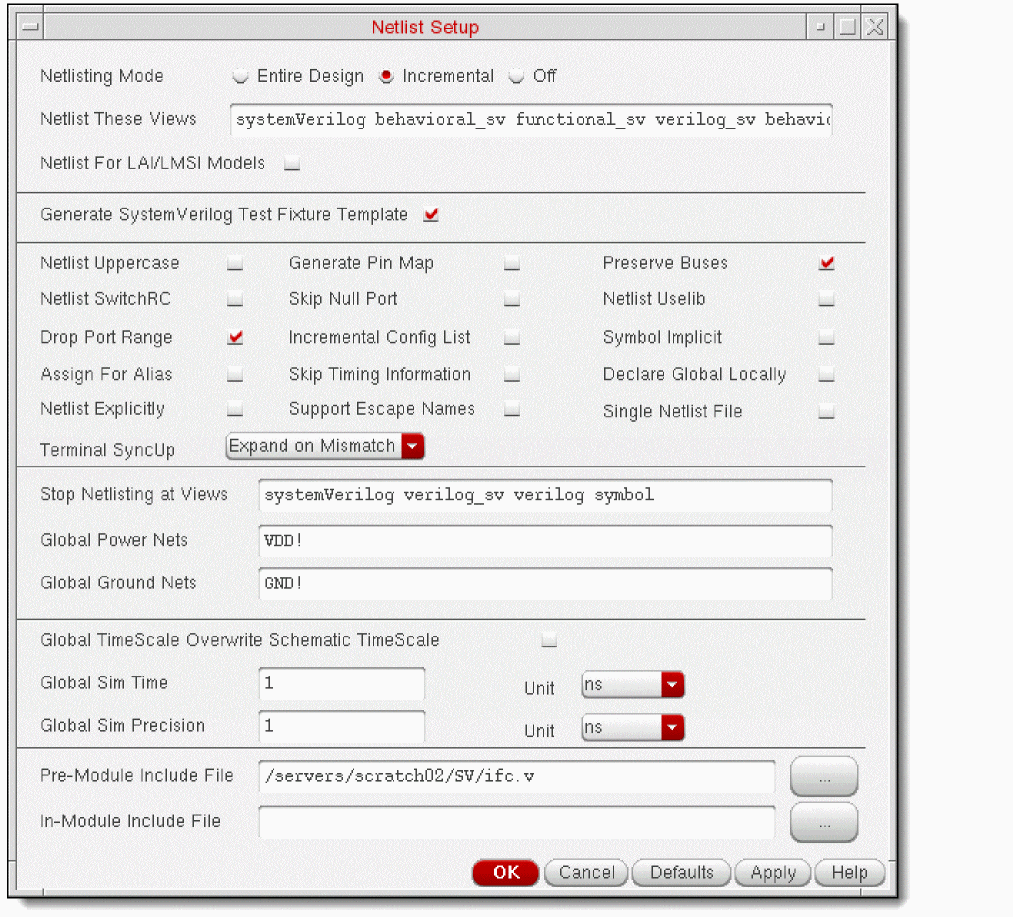Browse for Pre-Module Include File
The width and height of the screenshot is (1013, 917).
(x=823, y=777)
